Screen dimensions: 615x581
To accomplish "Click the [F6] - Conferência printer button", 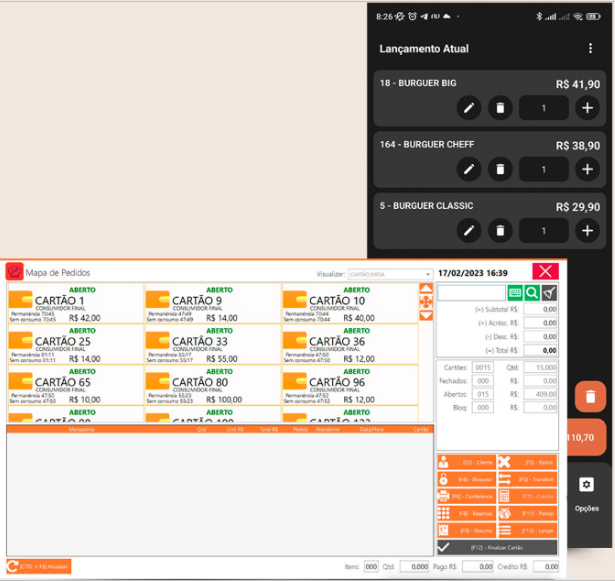I will pos(466,496).
